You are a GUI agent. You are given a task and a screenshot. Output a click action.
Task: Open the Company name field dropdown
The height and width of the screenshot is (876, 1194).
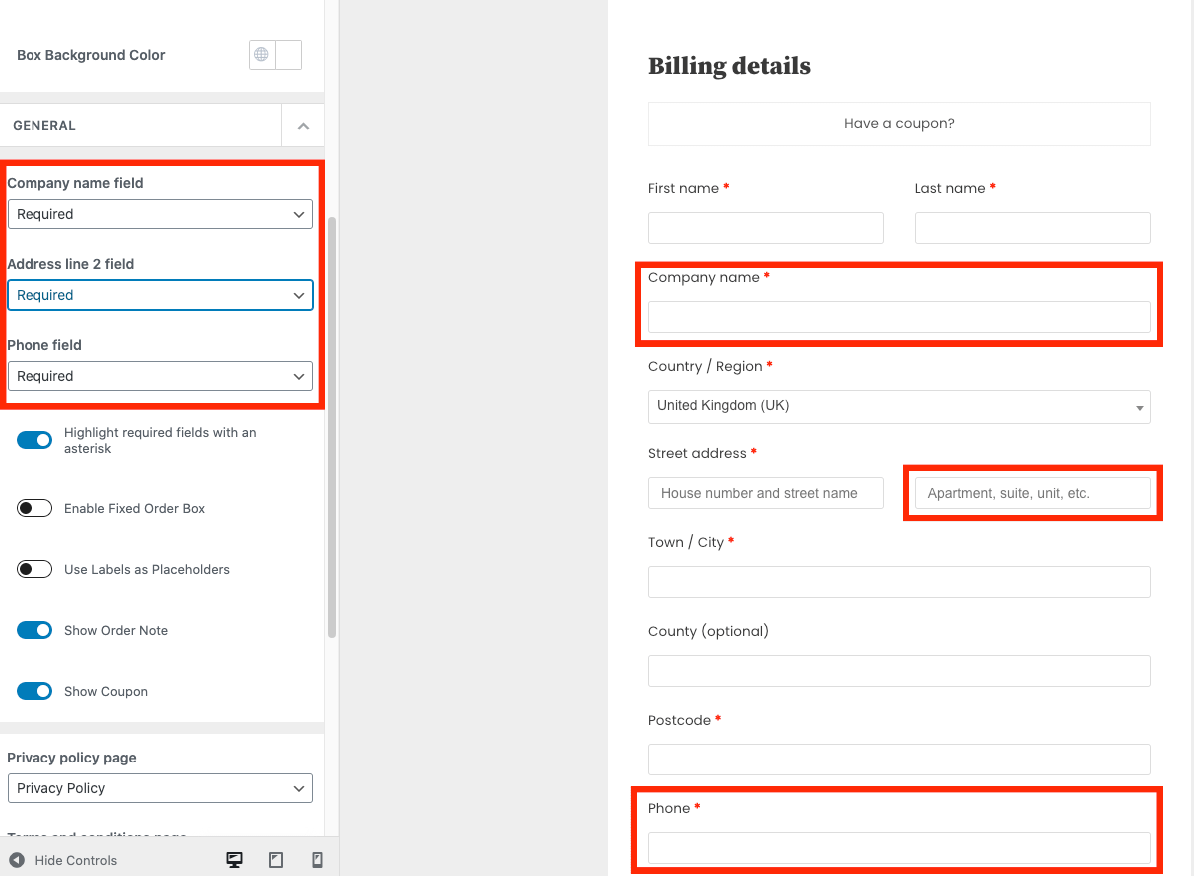click(160, 214)
